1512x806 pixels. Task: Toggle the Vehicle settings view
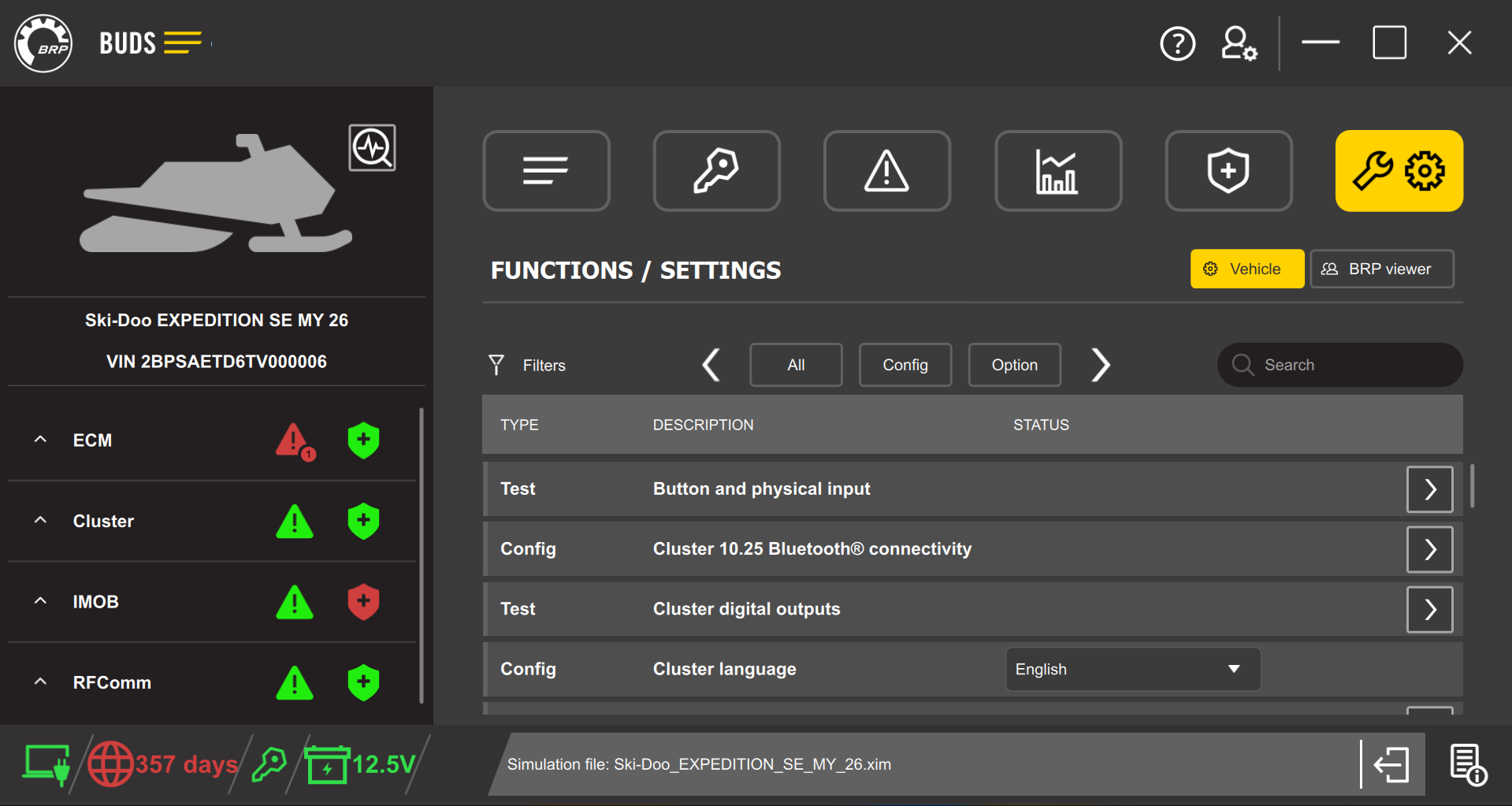pos(1246,268)
